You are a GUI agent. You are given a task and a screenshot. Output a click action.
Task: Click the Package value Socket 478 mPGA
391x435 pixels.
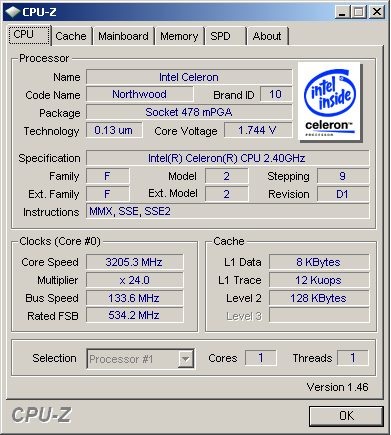click(x=189, y=112)
